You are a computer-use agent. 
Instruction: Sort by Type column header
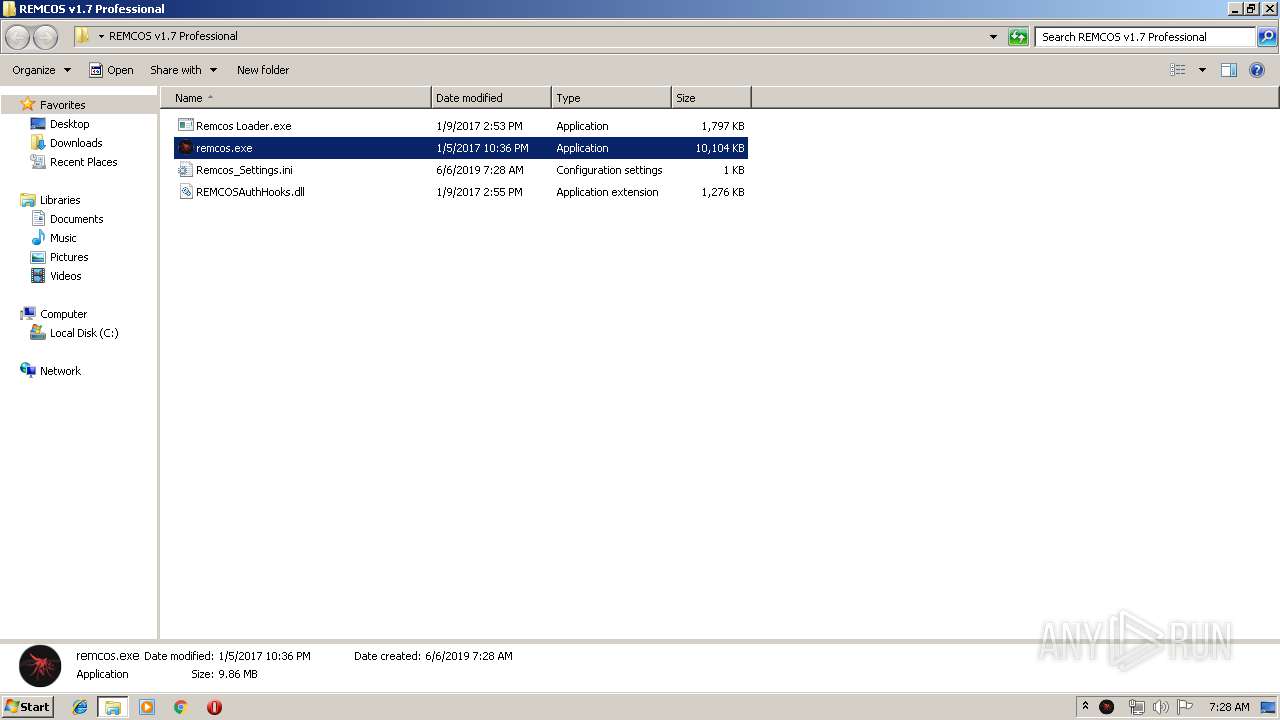pyautogui.click(x=611, y=98)
